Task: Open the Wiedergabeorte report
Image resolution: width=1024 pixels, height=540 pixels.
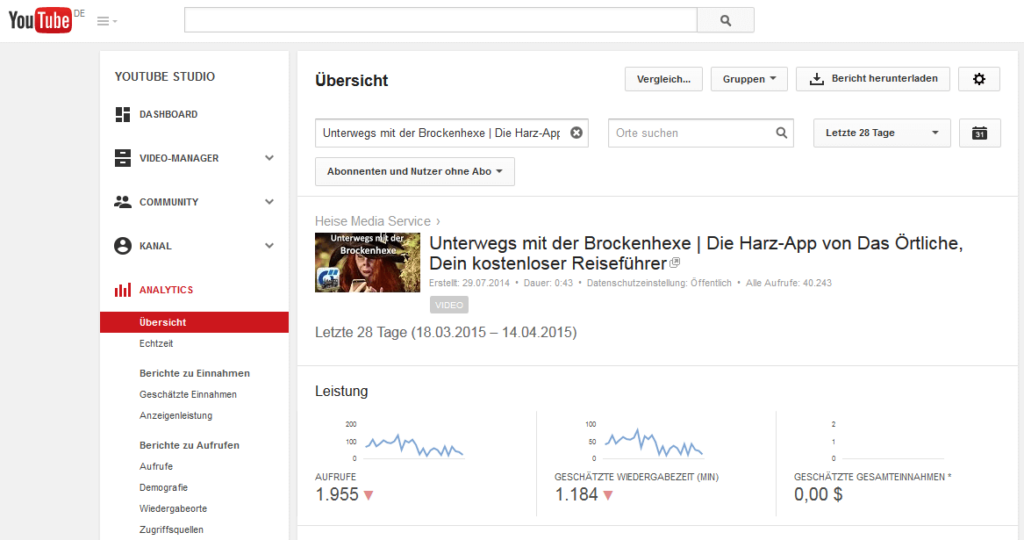Action: click(x=173, y=509)
